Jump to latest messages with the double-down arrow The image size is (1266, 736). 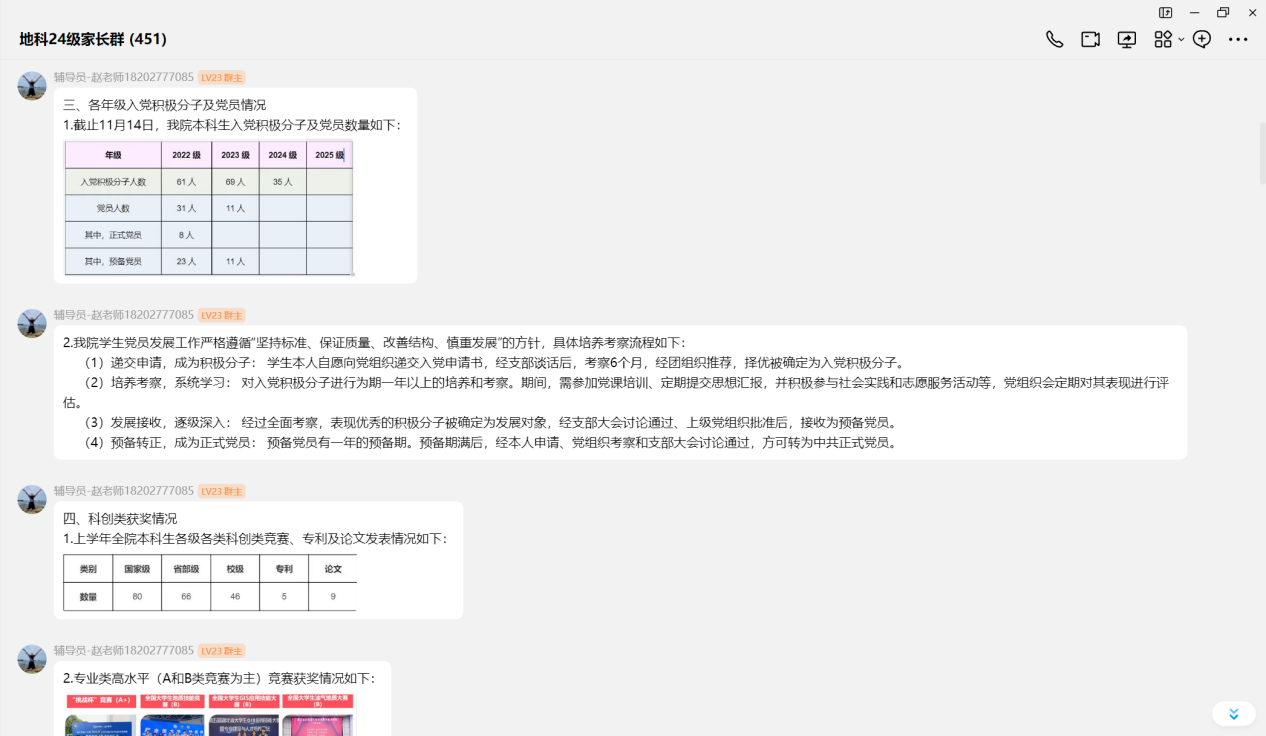pyautogui.click(x=1233, y=714)
